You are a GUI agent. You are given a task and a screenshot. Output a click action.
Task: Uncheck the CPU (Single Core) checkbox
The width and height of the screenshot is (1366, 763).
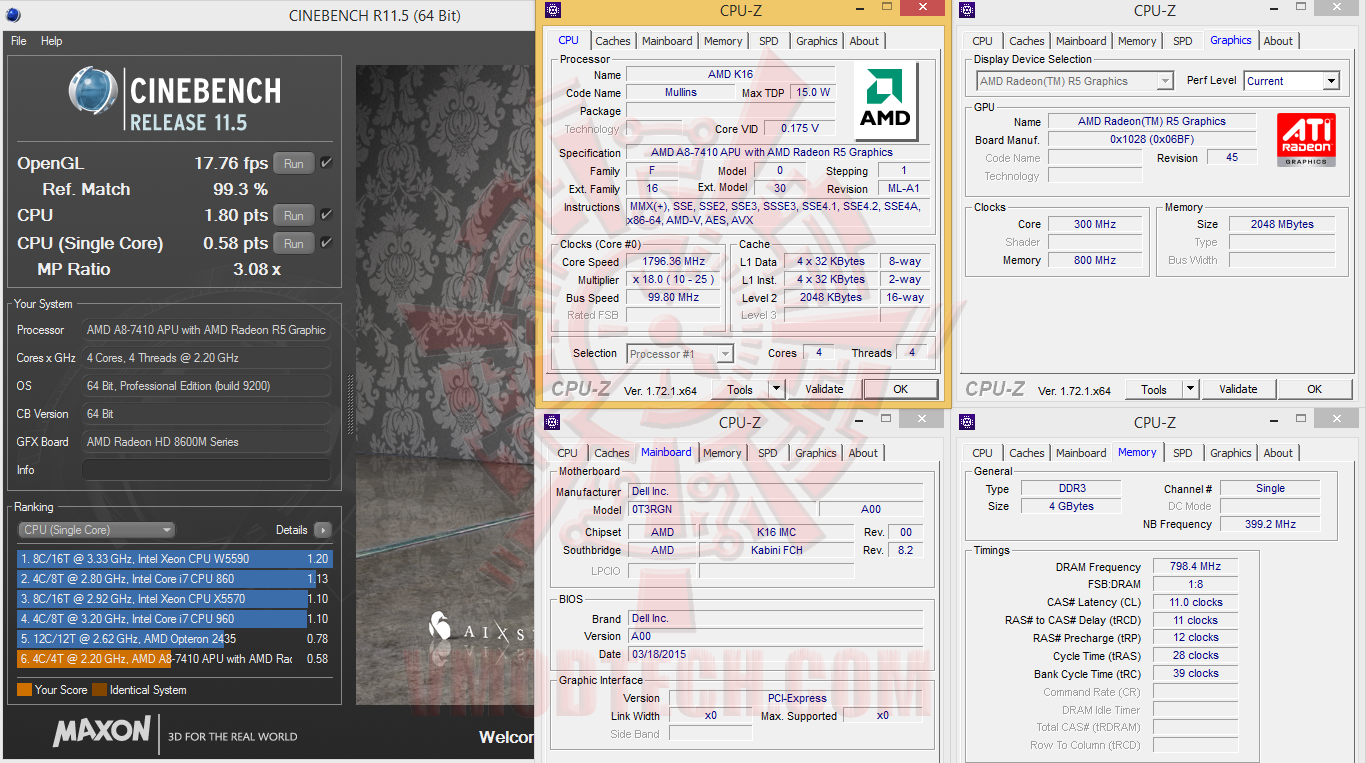(x=326, y=243)
